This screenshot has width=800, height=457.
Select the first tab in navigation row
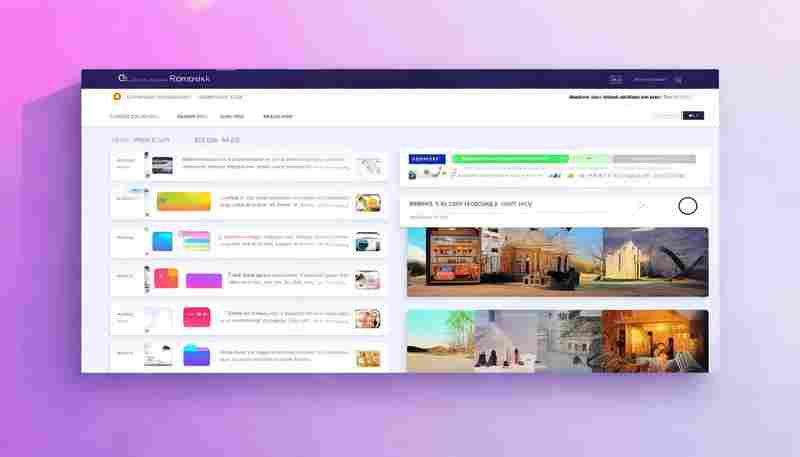pos(134,116)
